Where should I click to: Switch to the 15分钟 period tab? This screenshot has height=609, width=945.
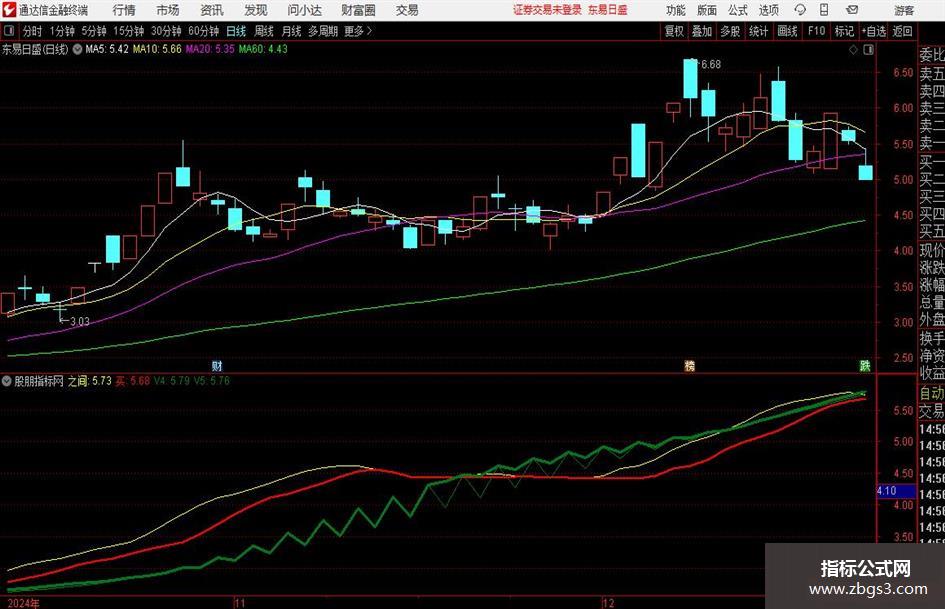pyautogui.click(x=129, y=31)
